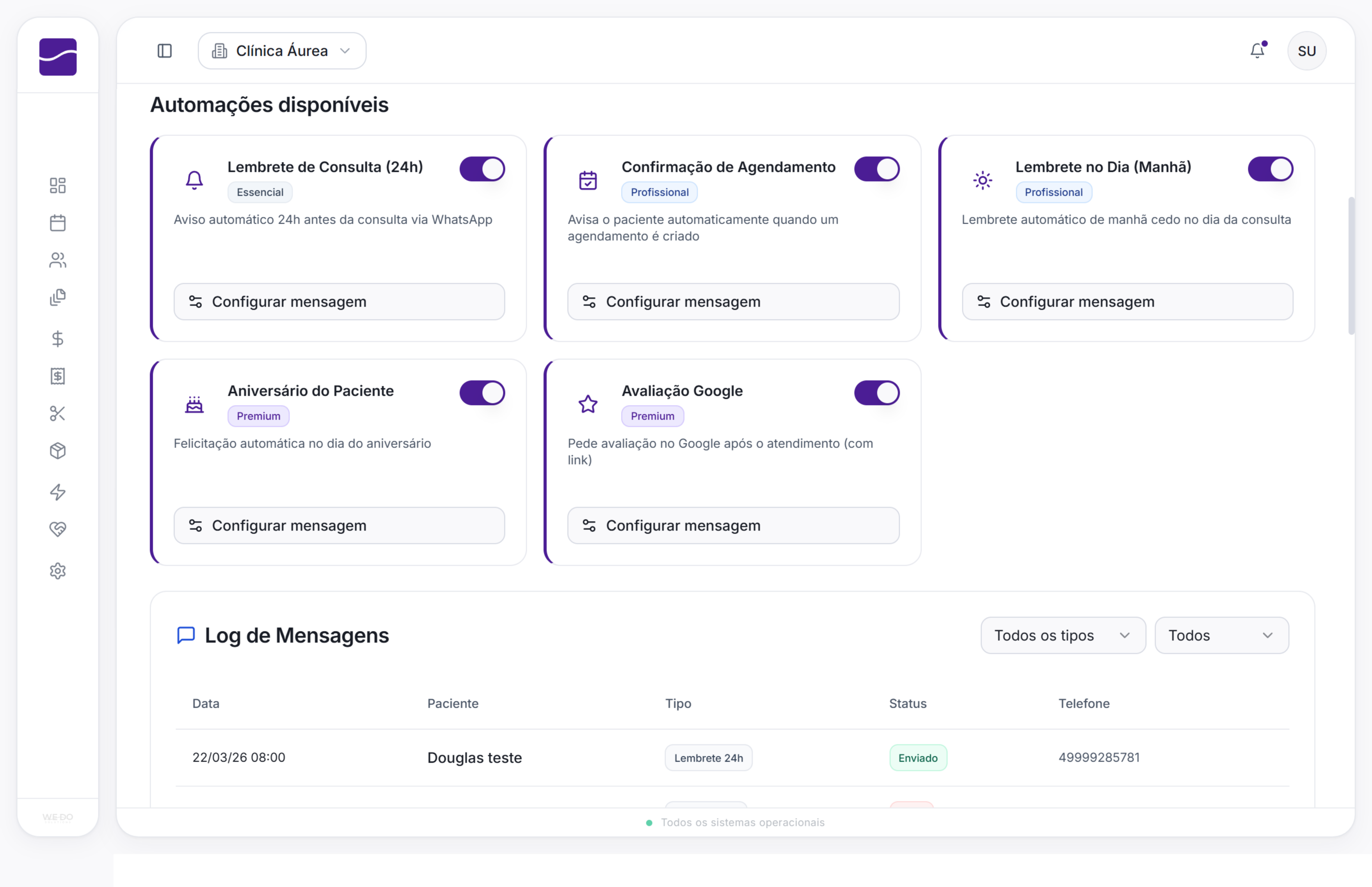The width and height of the screenshot is (1372, 887).
Task: Switch off Aniversário do Paciente toggle
Action: click(482, 393)
